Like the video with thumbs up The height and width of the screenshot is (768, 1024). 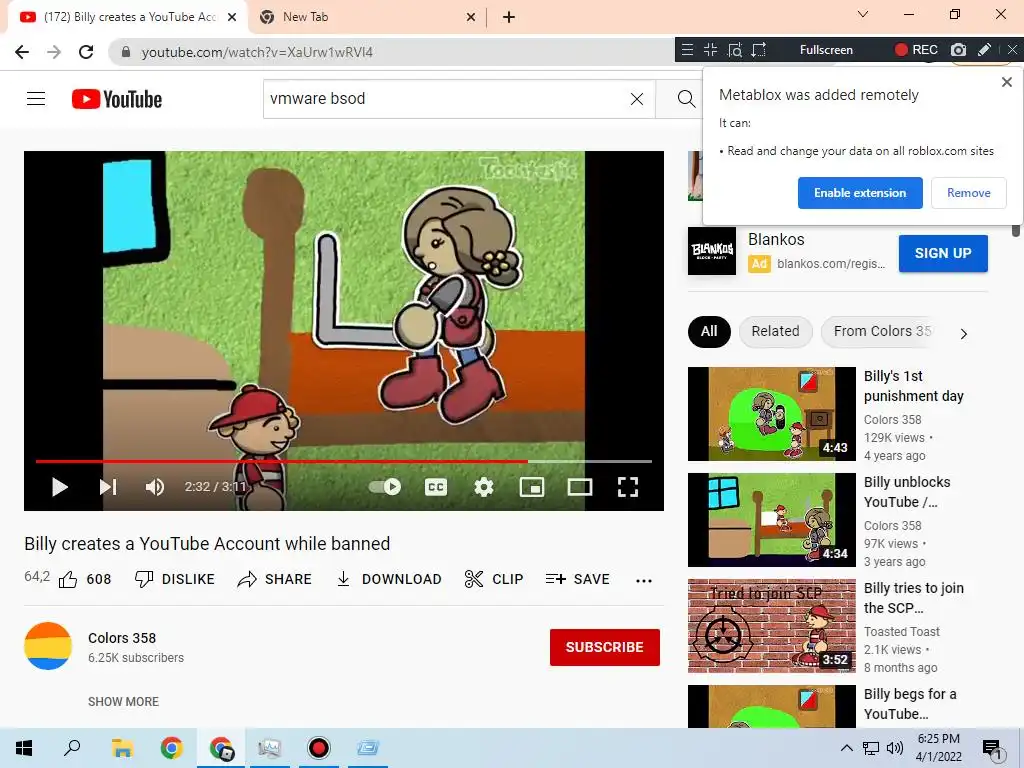click(x=85, y=579)
